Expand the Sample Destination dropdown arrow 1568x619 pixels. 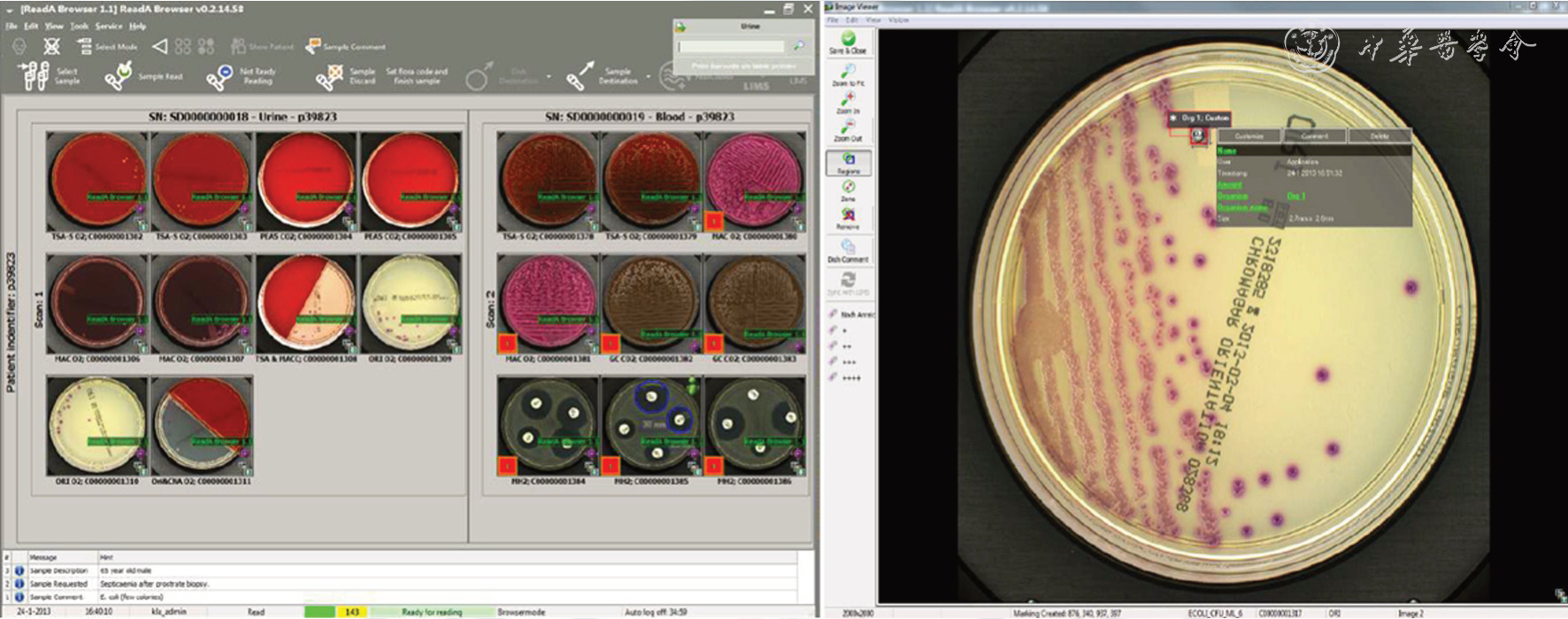(x=649, y=77)
